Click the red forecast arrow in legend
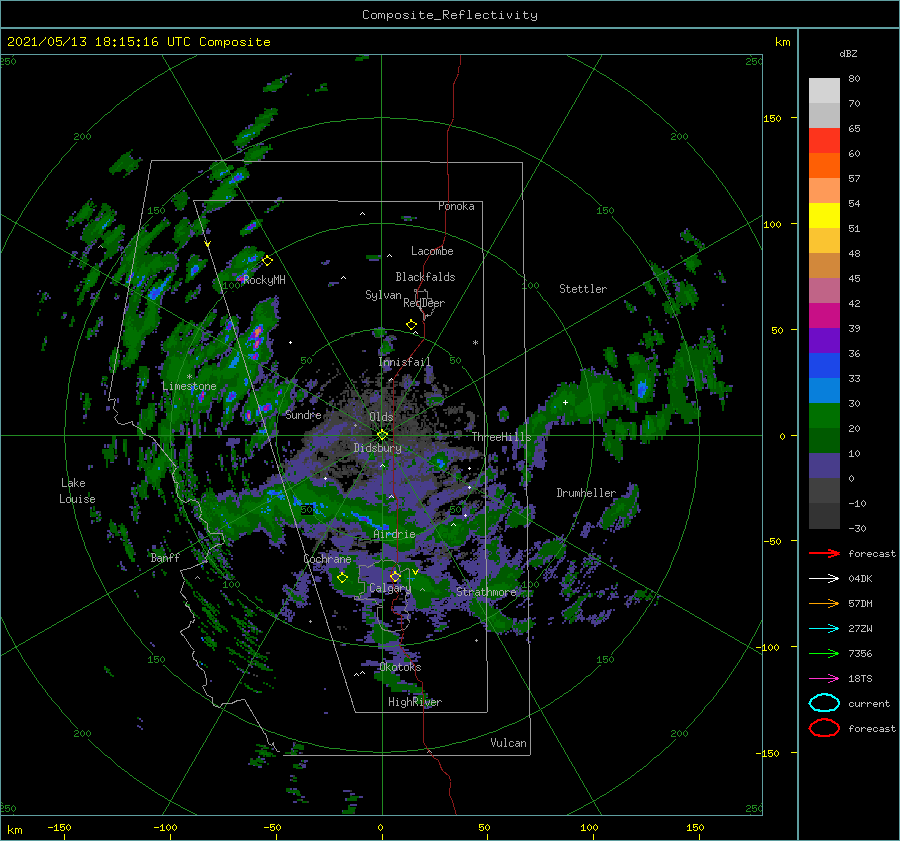900x841 pixels. click(x=824, y=553)
